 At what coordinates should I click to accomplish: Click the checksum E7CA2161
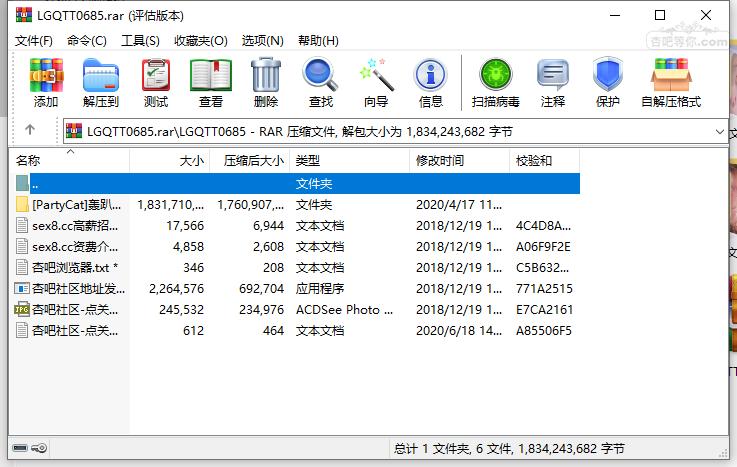click(x=544, y=310)
